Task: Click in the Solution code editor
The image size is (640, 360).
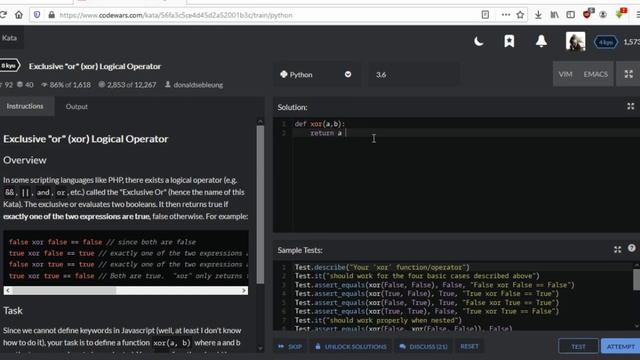Action: pyautogui.click(x=457, y=176)
